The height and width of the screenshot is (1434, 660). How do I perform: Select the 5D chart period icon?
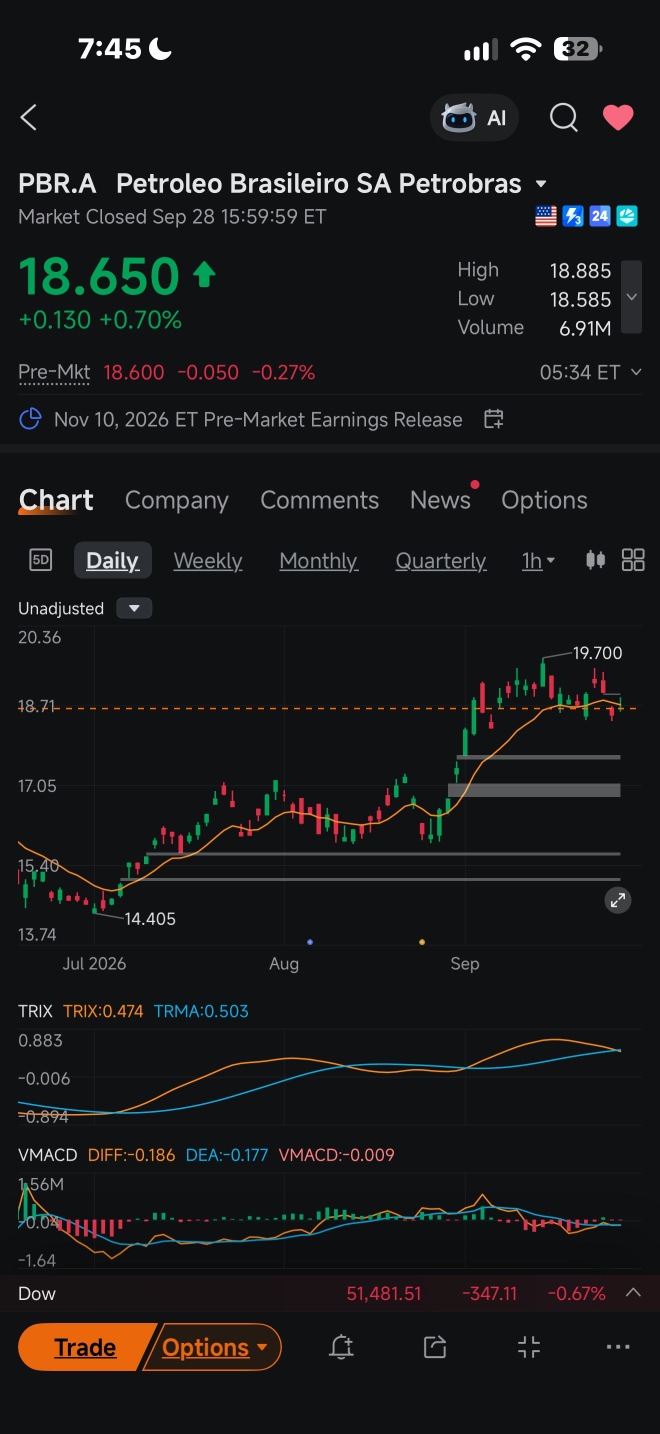tap(40, 560)
